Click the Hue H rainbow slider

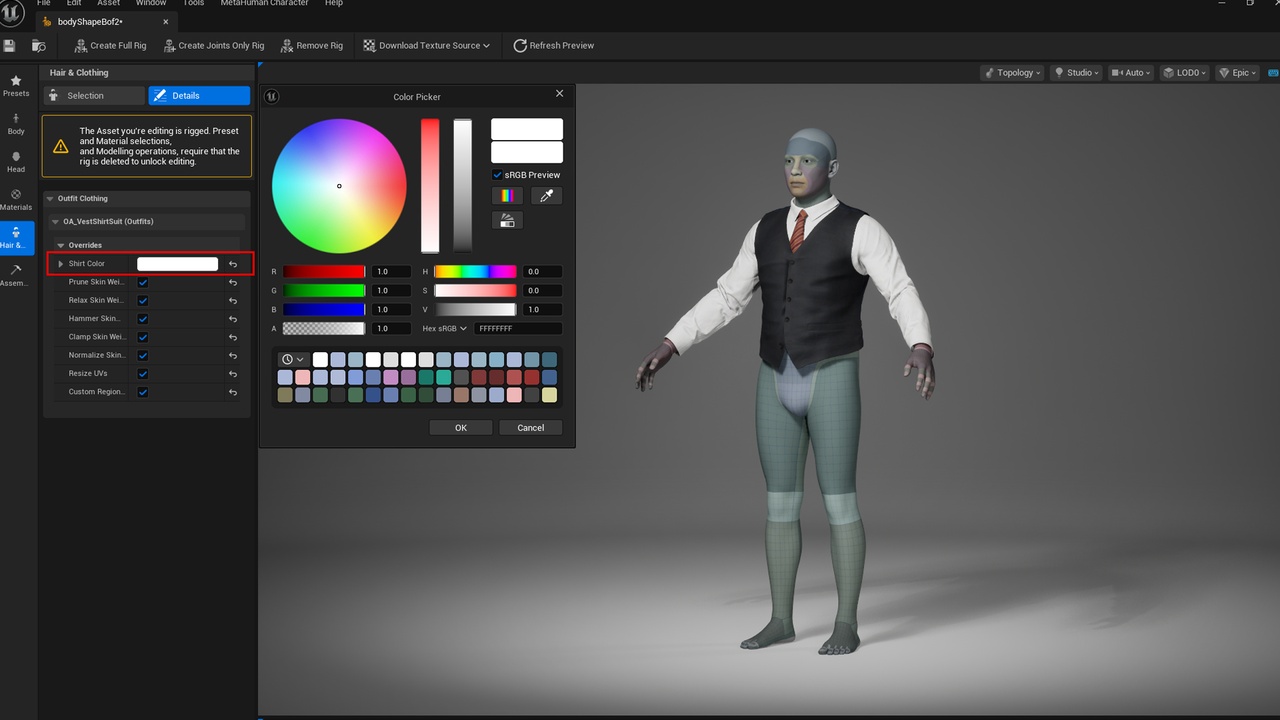coord(475,272)
